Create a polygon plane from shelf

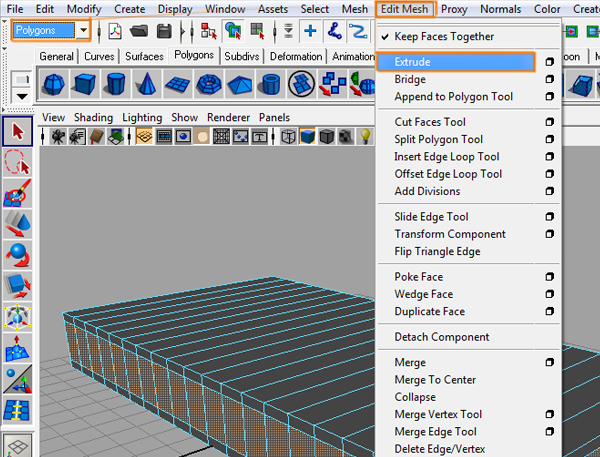177,84
